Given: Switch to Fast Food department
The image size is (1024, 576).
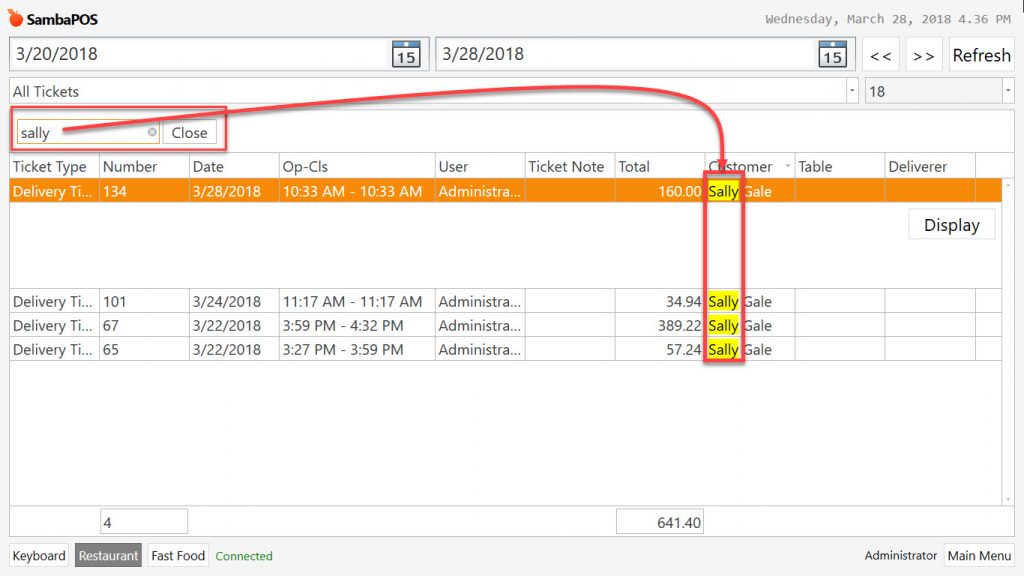Looking at the screenshot, I should coord(178,556).
